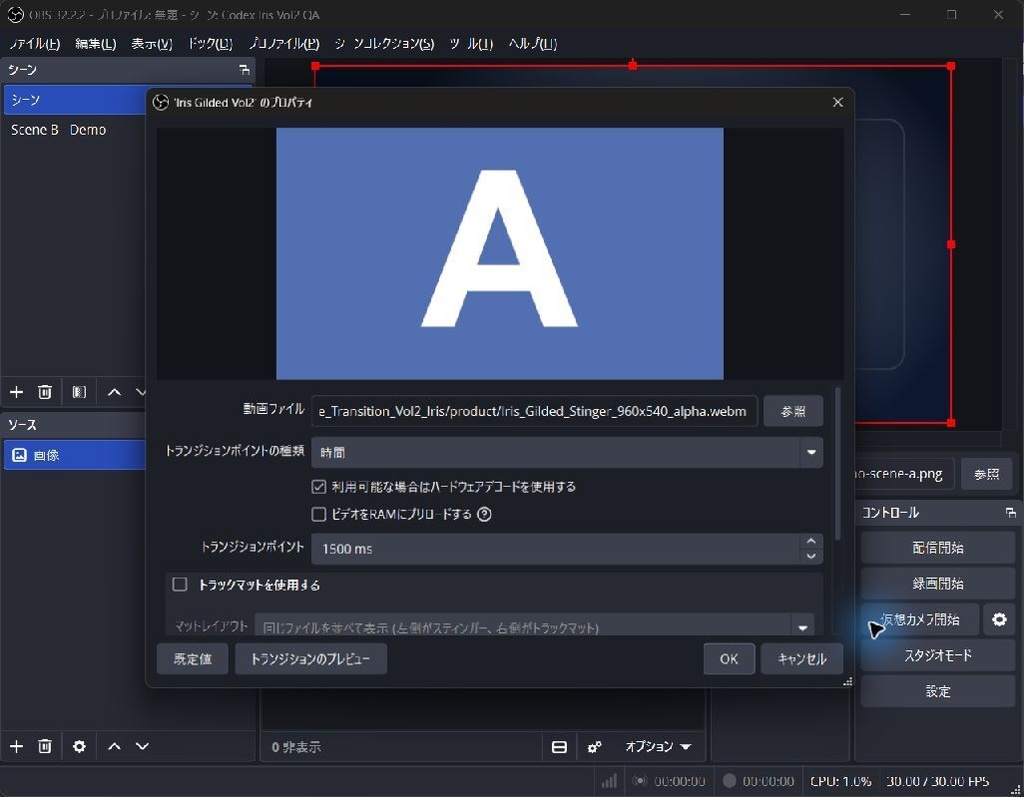Decrease the transition point value
Screen dimensions: 1024x797
click(x=810, y=556)
